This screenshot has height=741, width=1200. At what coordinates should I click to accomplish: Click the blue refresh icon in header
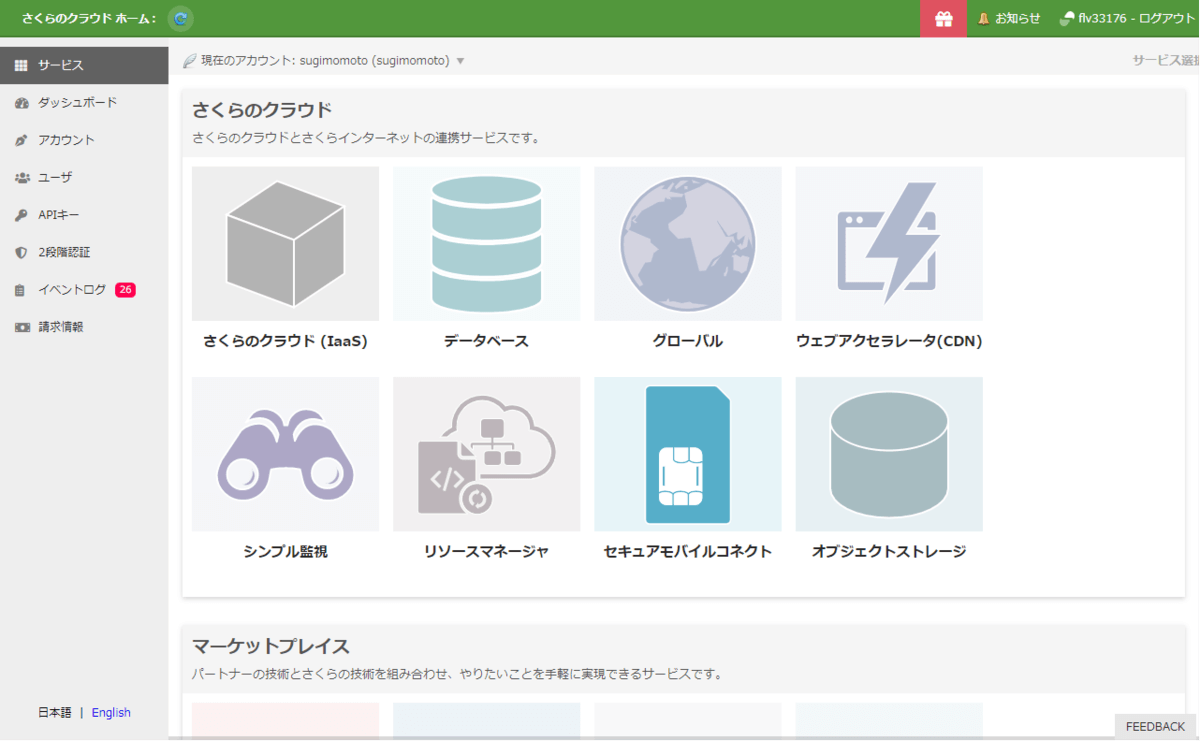click(180, 18)
